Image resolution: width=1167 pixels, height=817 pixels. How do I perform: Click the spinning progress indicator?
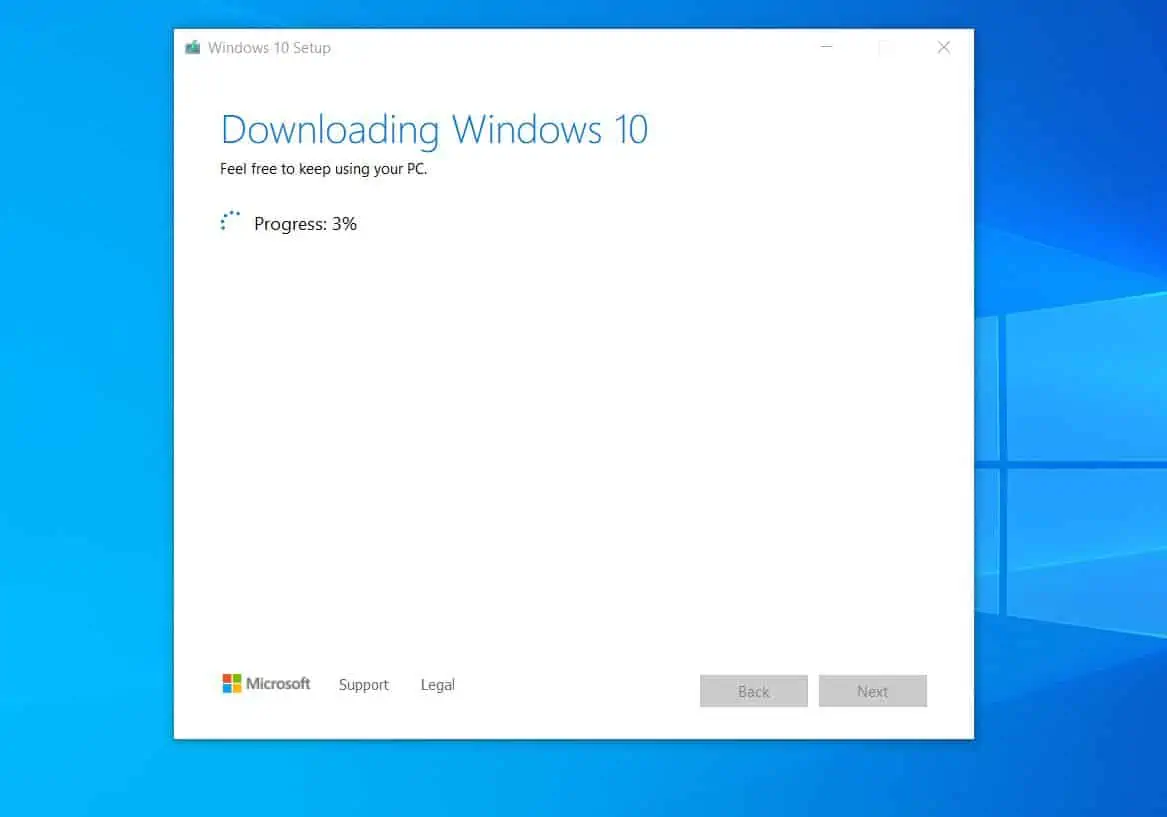click(230, 221)
